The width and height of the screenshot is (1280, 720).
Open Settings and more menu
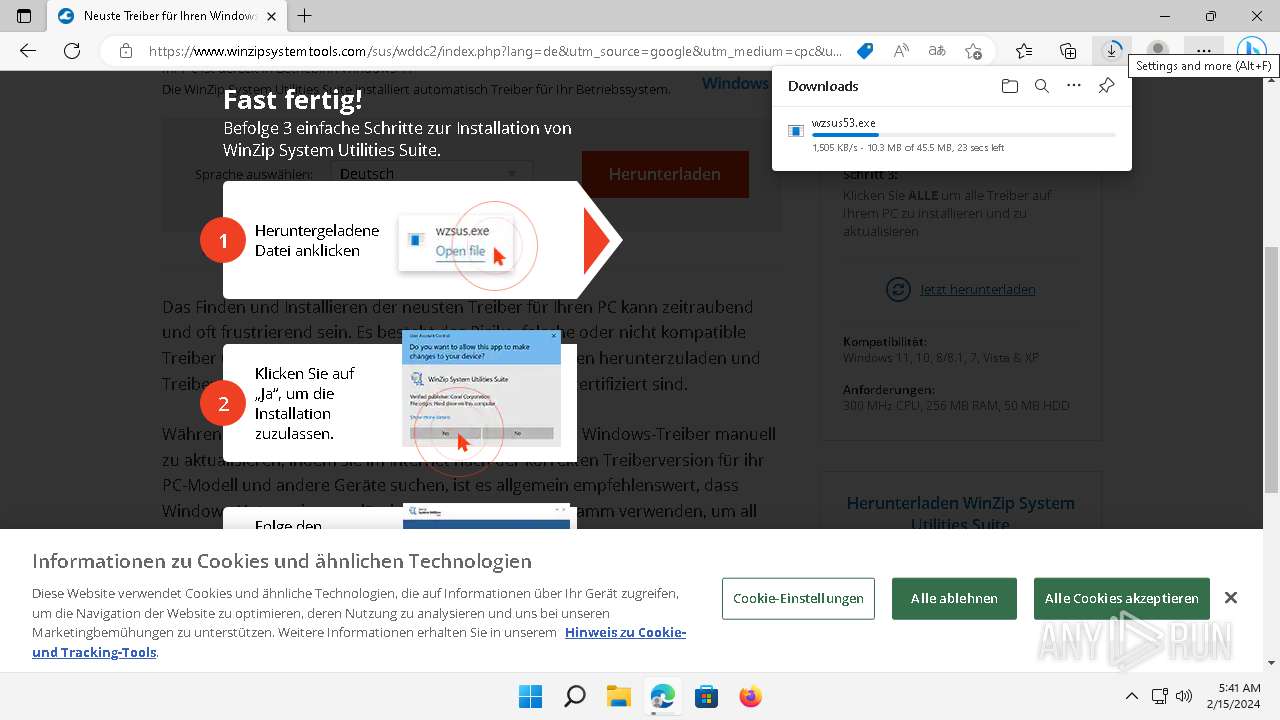[1204, 51]
